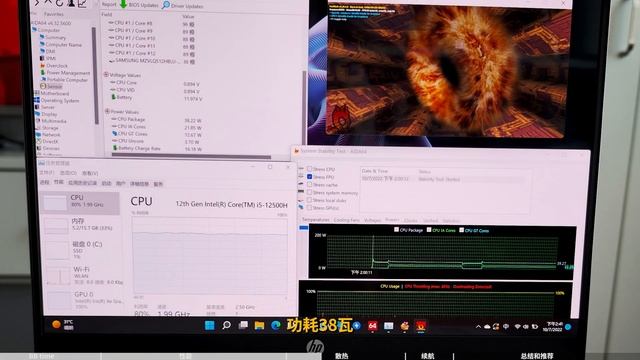640x360 pixels.
Task: Switch to Task Manager 进程 tab
Action: [44, 182]
